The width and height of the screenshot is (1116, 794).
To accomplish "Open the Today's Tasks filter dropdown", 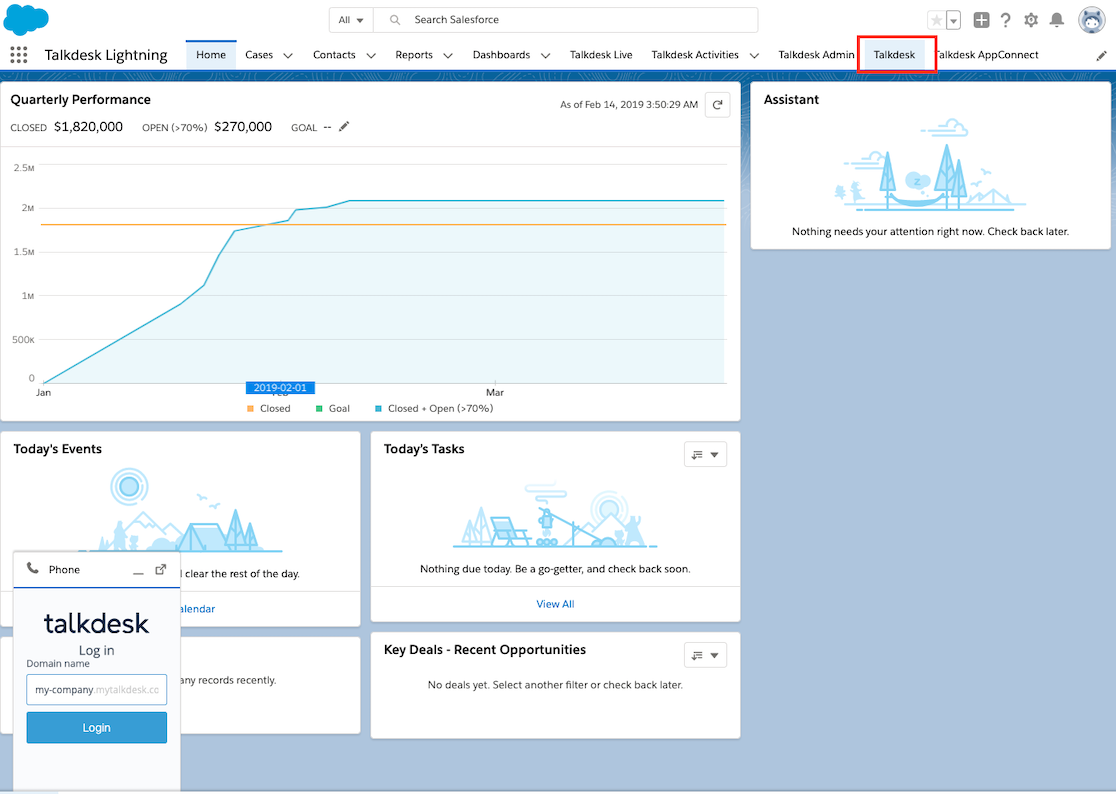I will click(x=705, y=455).
